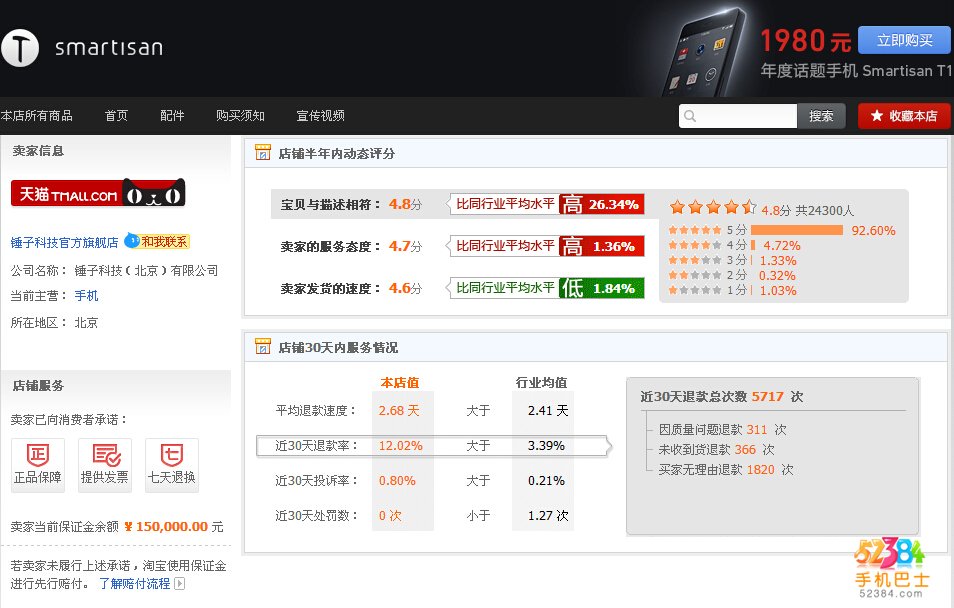Click the Smartisan T logo icon

click(19, 48)
